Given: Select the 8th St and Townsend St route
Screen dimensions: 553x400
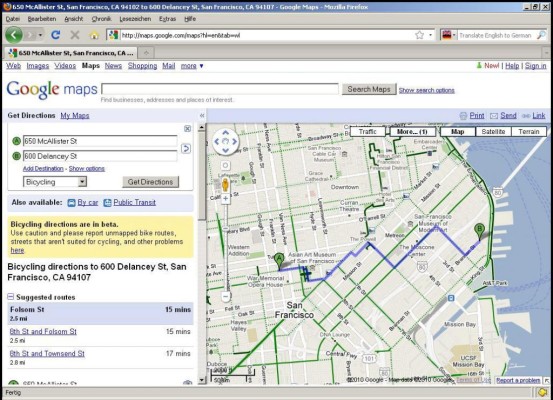Looking at the screenshot, I should [47, 353].
